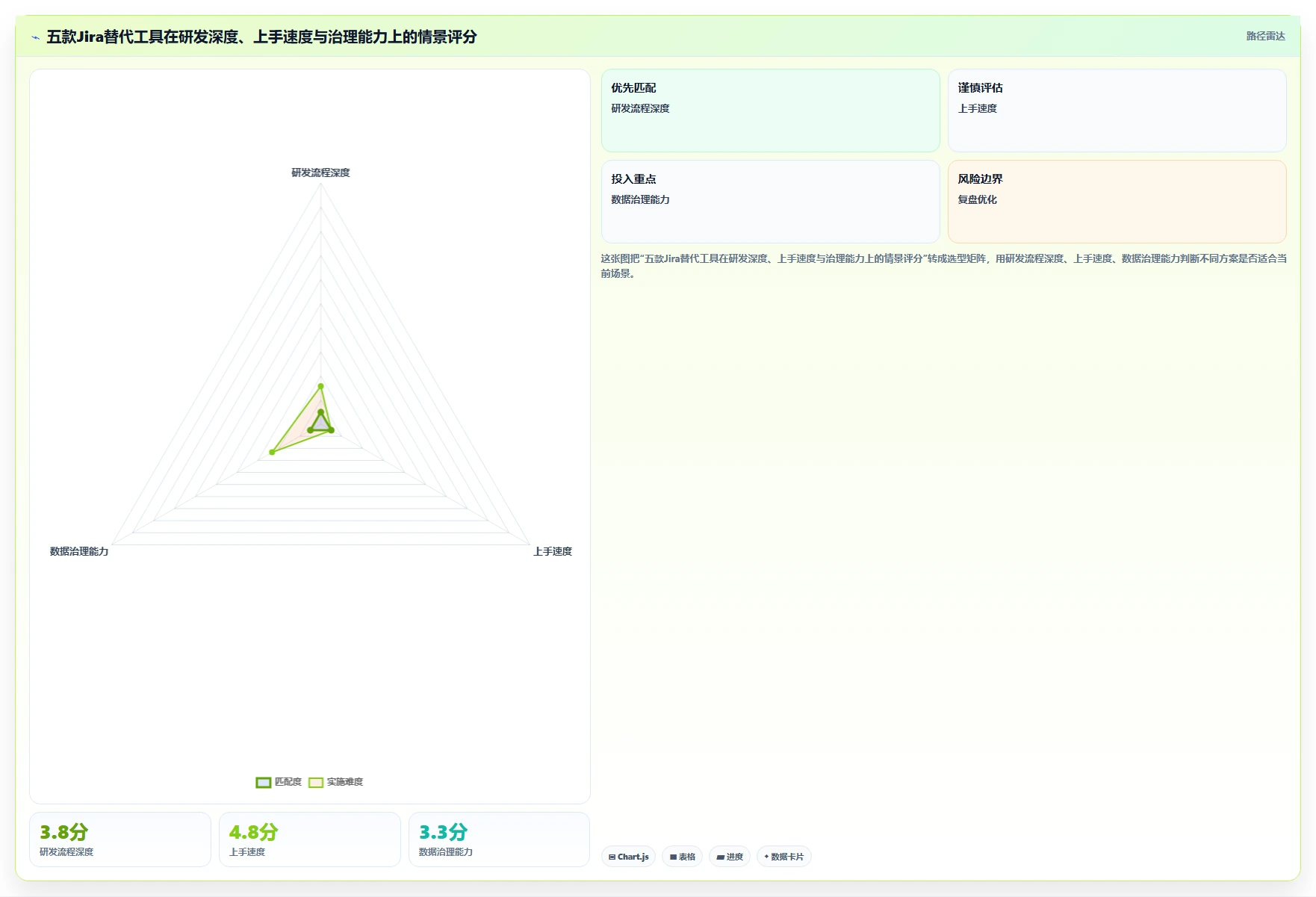Click the 研发流程深度 radar axis label
The height and width of the screenshot is (897, 1316).
(320, 173)
